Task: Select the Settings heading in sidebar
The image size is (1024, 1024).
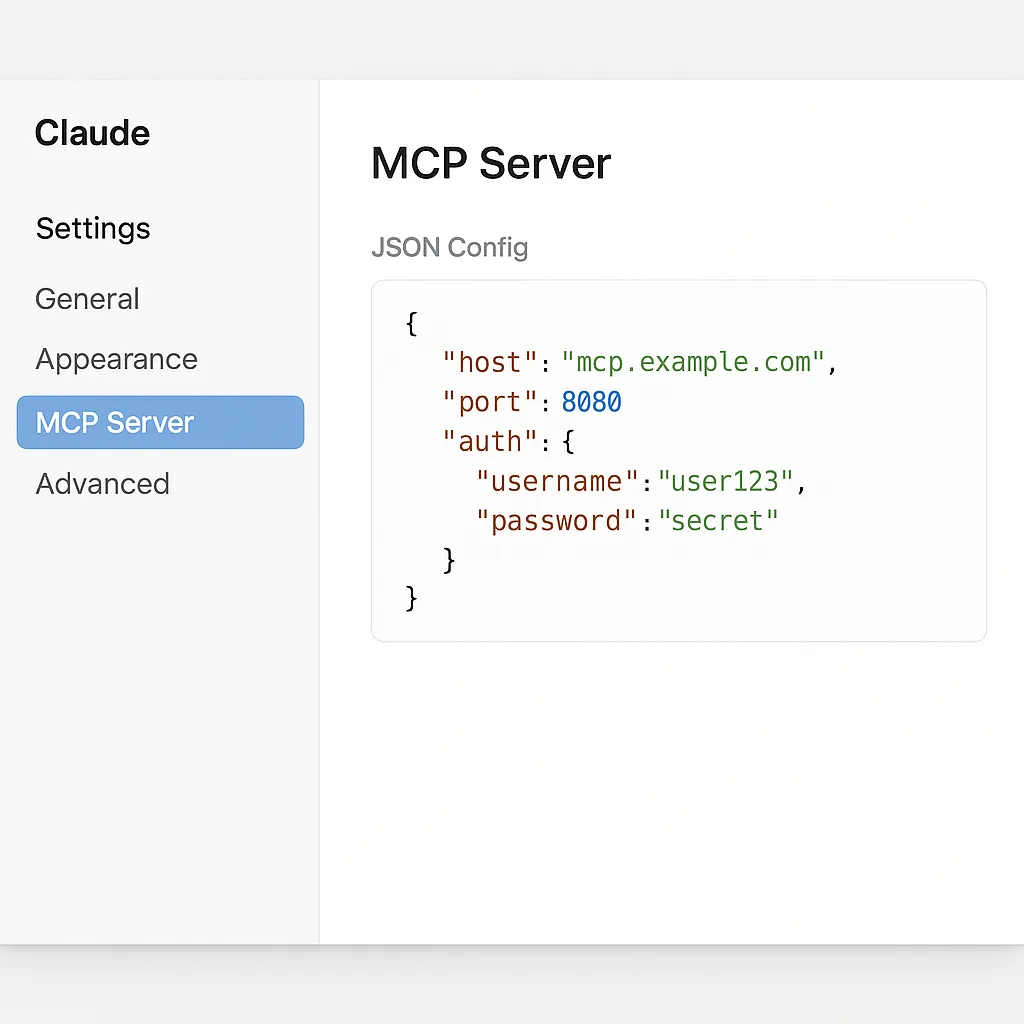Action: tap(93, 228)
